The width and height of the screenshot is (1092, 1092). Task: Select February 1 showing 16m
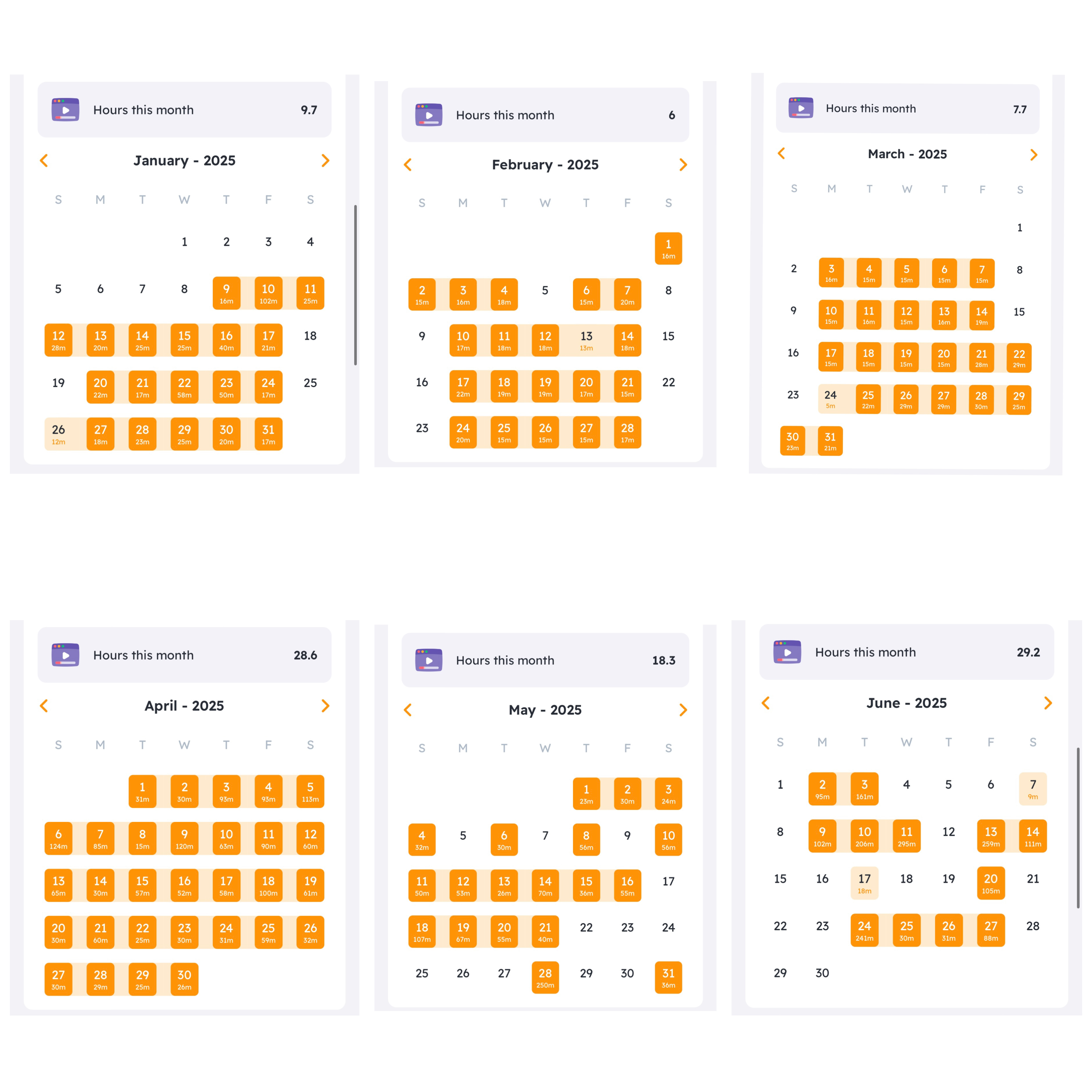coord(668,249)
